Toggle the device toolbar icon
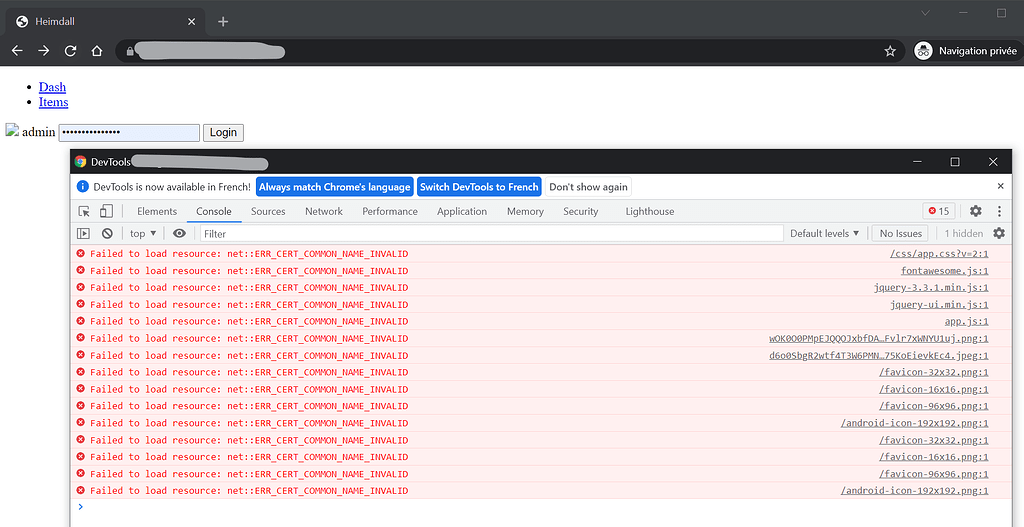Viewport: 1024px width, 527px height. coord(106,211)
